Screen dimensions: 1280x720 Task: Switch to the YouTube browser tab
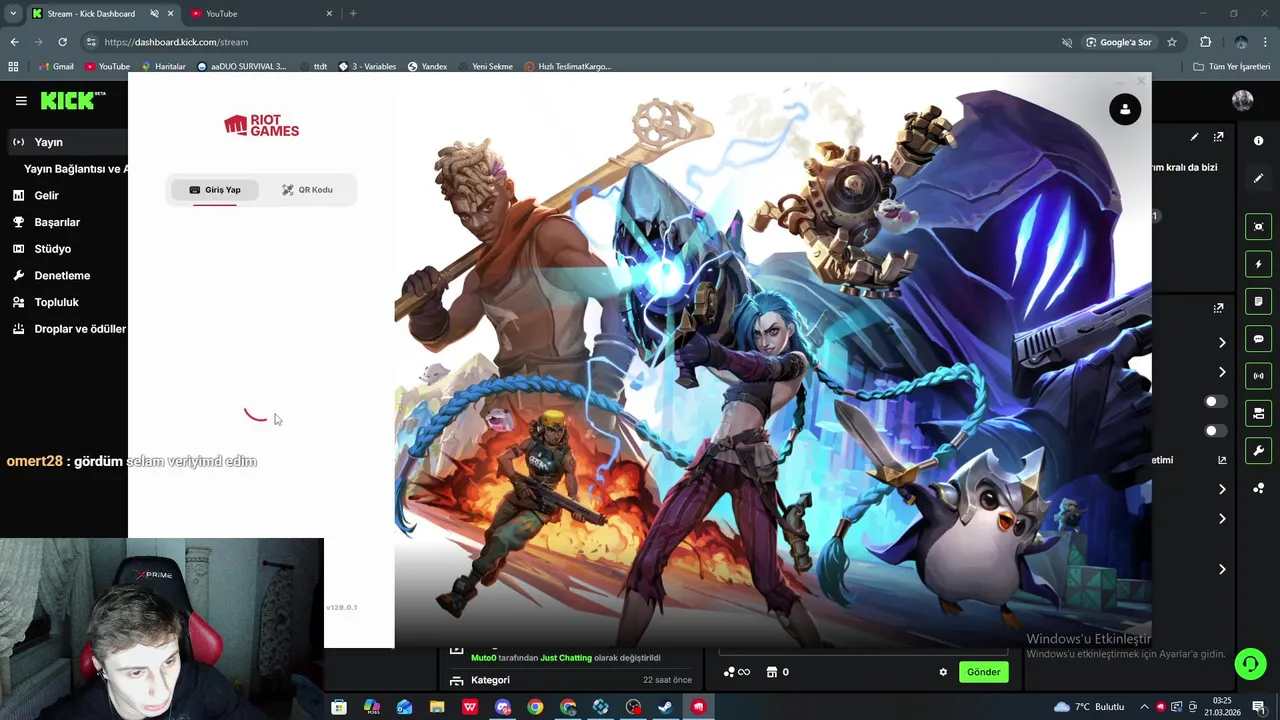click(261, 14)
